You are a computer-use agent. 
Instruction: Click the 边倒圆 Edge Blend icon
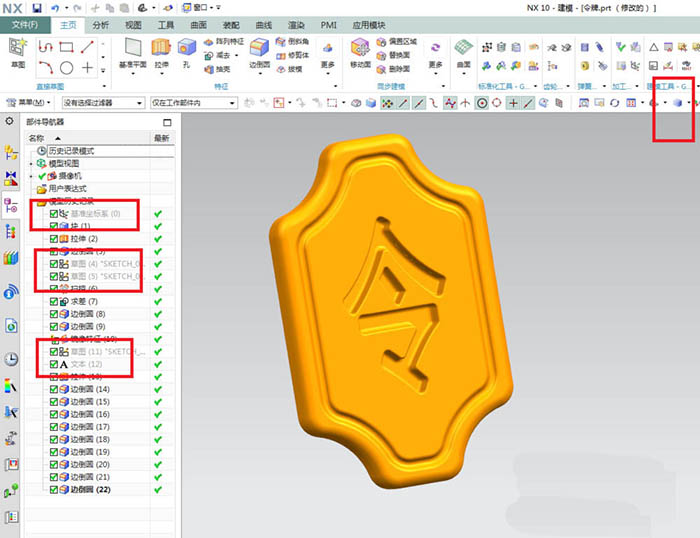tap(259, 47)
